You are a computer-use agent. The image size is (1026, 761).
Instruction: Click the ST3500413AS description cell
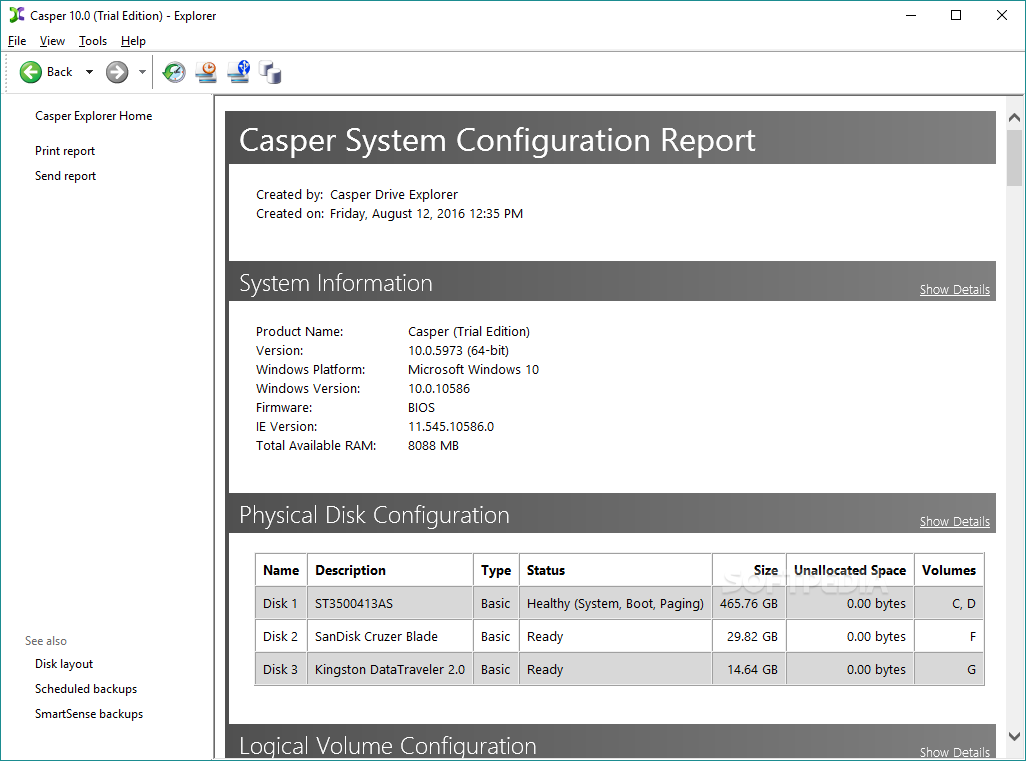[x=390, y=603]
